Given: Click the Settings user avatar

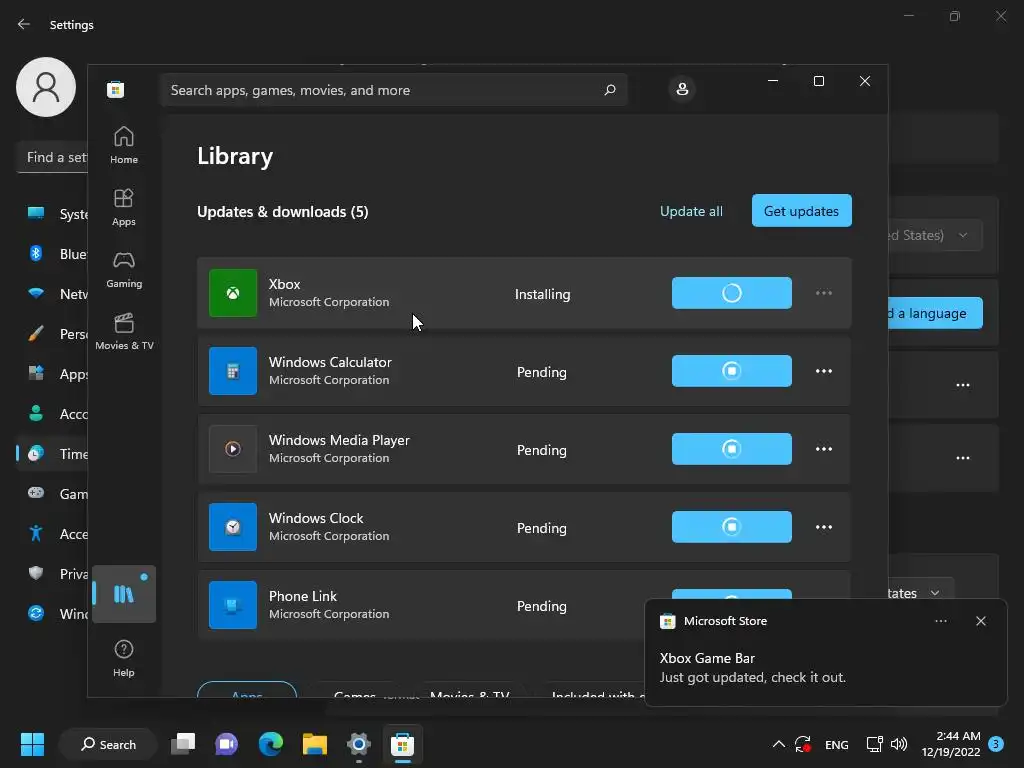Looking at the screenshot, I should coord(46,87).
